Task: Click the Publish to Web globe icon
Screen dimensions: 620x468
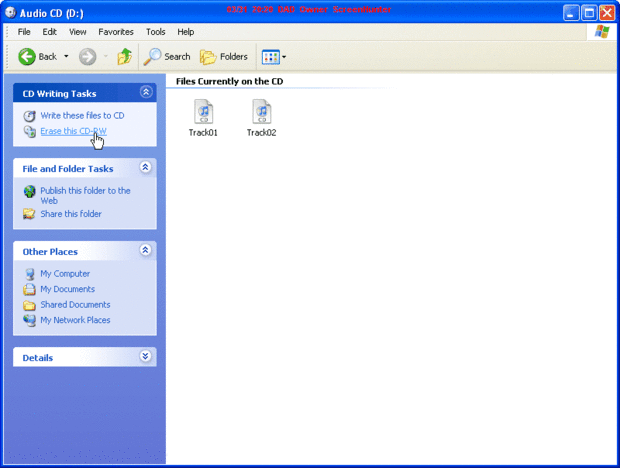Action: coord(30,191)
